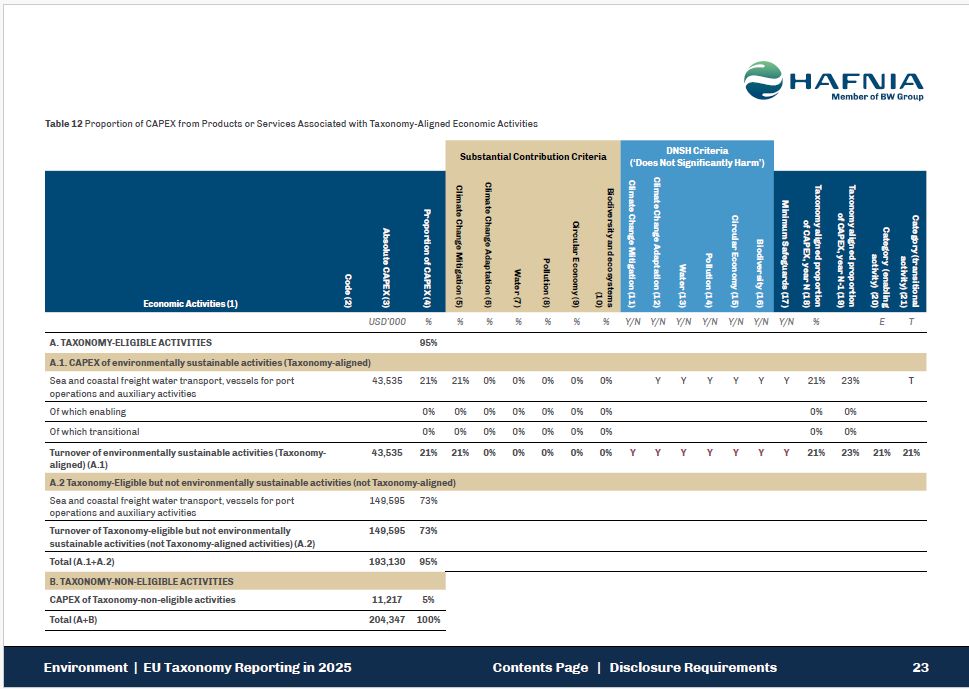Select the Of which transitional row label

94,432
